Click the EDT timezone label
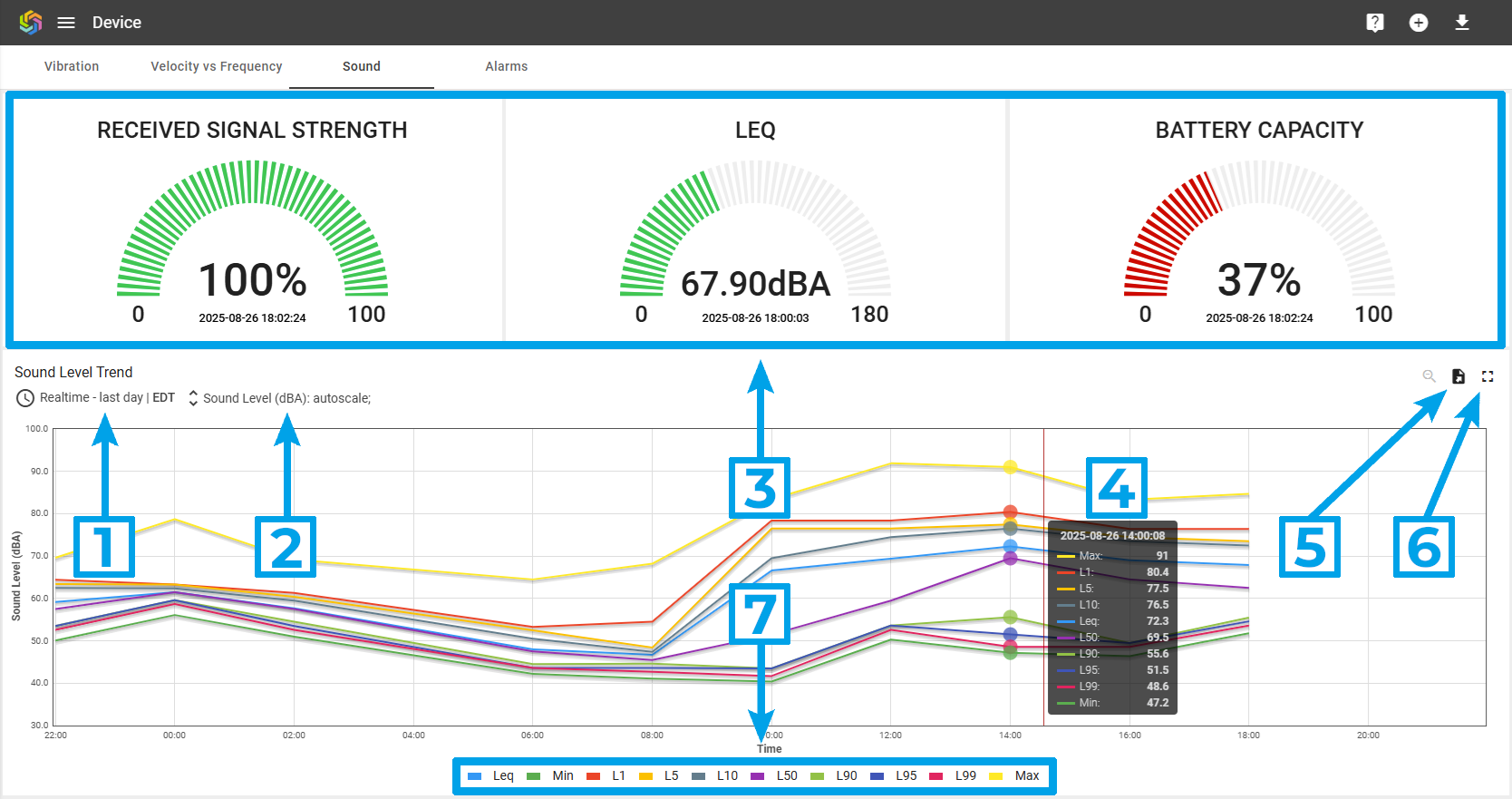Screen dimensions: 1512x799 (x=163, y=398)
